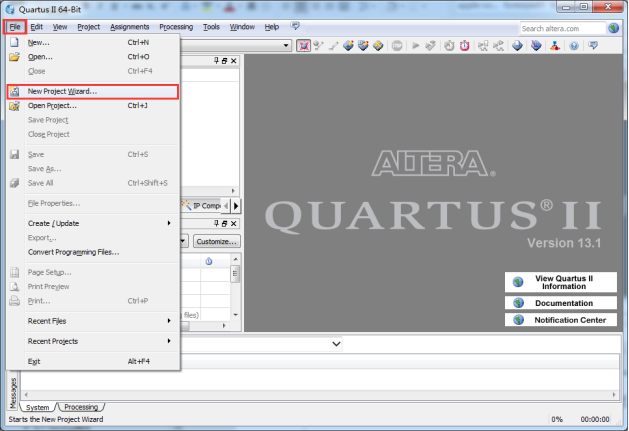The image size is (629, 431).
Task: Click the task list vertical scrollbar thumb
Action: (x=235, y=274)
